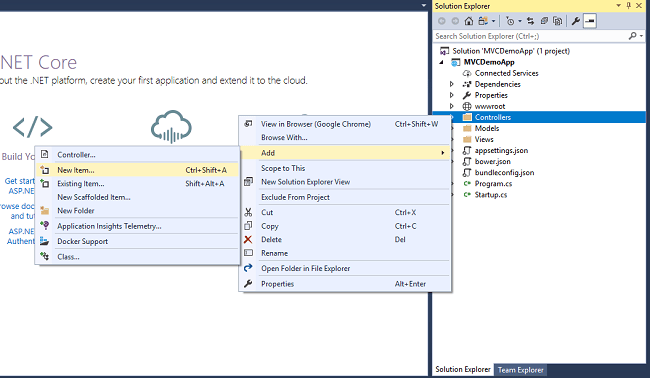The width and height of the screenshot is (650, 378).
Task: Collapse the MVCDemoApp project node
Action: [441, 62]
